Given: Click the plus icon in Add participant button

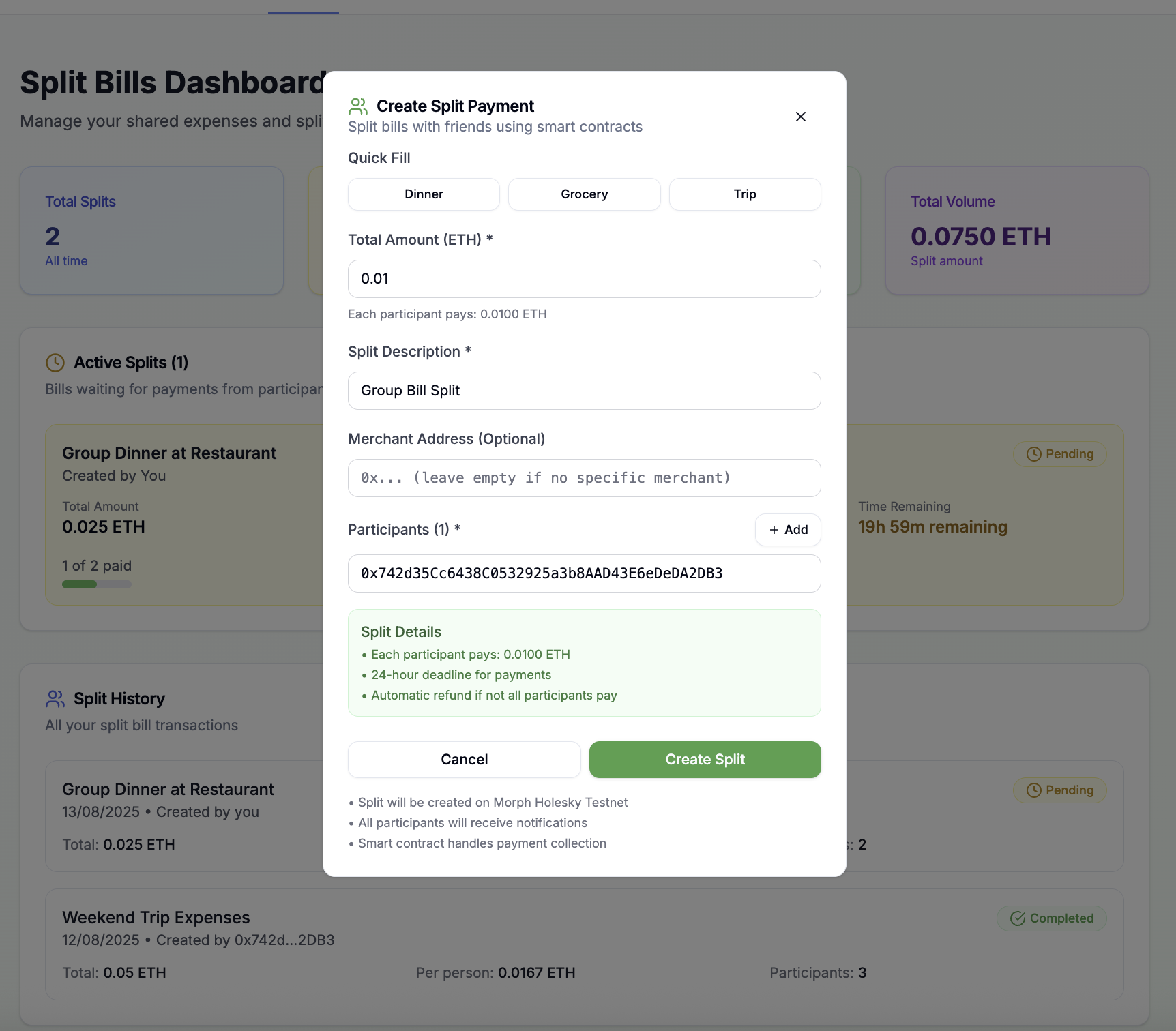Looking at the screenshot, I should point(774,530).
